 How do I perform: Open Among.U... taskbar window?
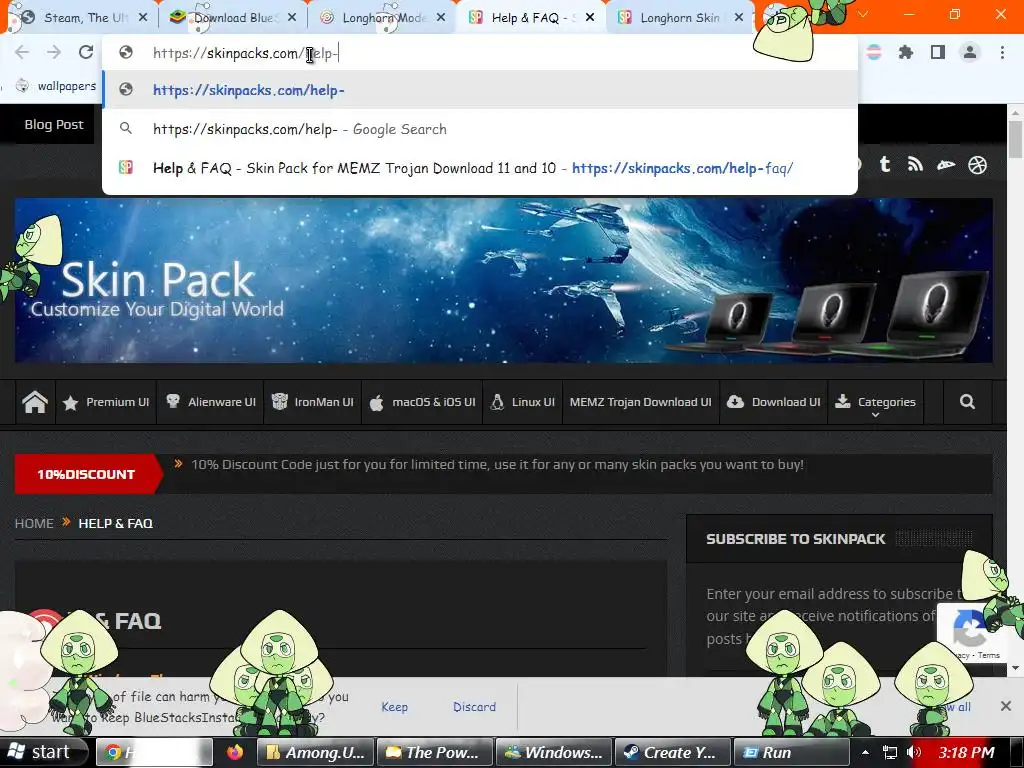[315, 752]
